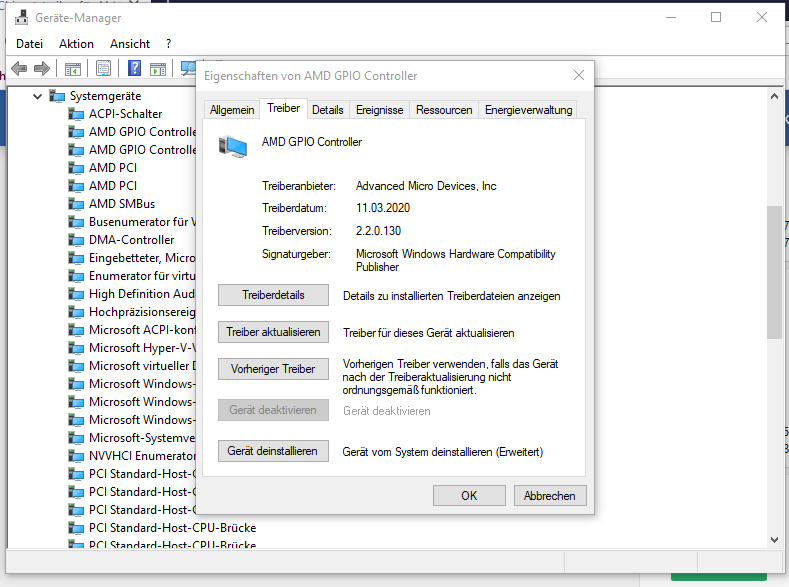Screen dimensions: 789x587
Task: Click show/hide action pane toolbar icon
Action: (158, 68)
